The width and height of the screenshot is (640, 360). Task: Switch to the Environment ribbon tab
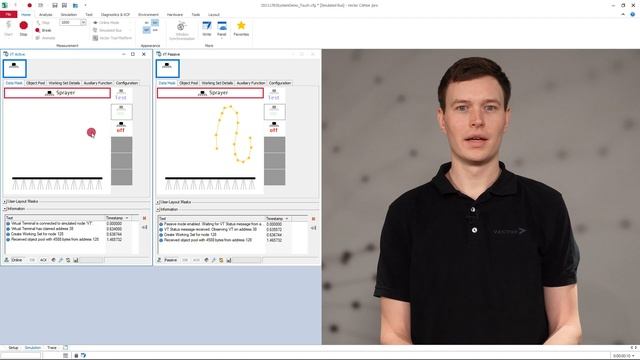pyautogui.click(x=148, y=14)
